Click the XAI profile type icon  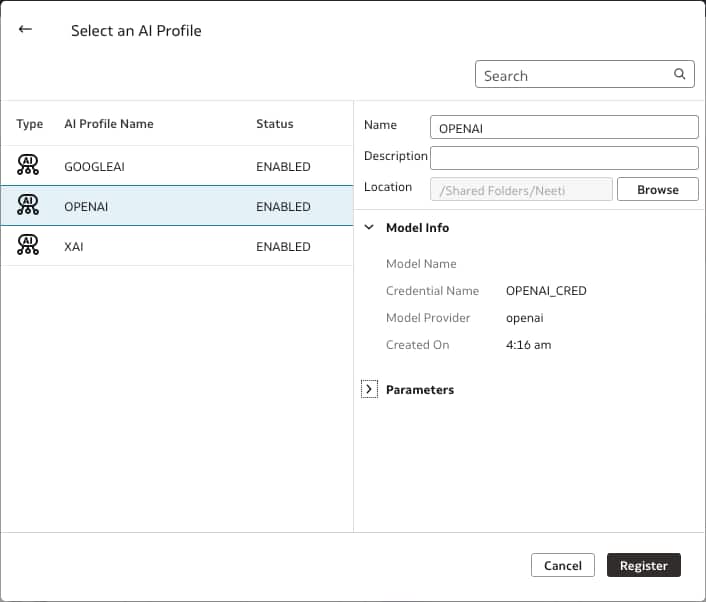tap(28, 245)
